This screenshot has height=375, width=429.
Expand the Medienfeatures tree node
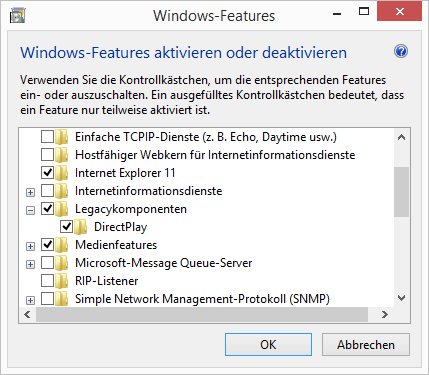coord(30,246)
